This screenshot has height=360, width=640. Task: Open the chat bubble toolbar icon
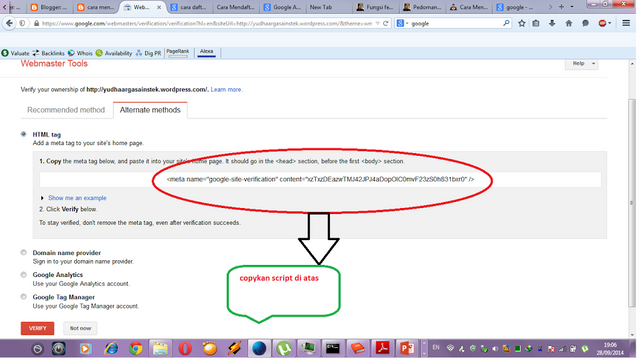[x=585, y=23]
